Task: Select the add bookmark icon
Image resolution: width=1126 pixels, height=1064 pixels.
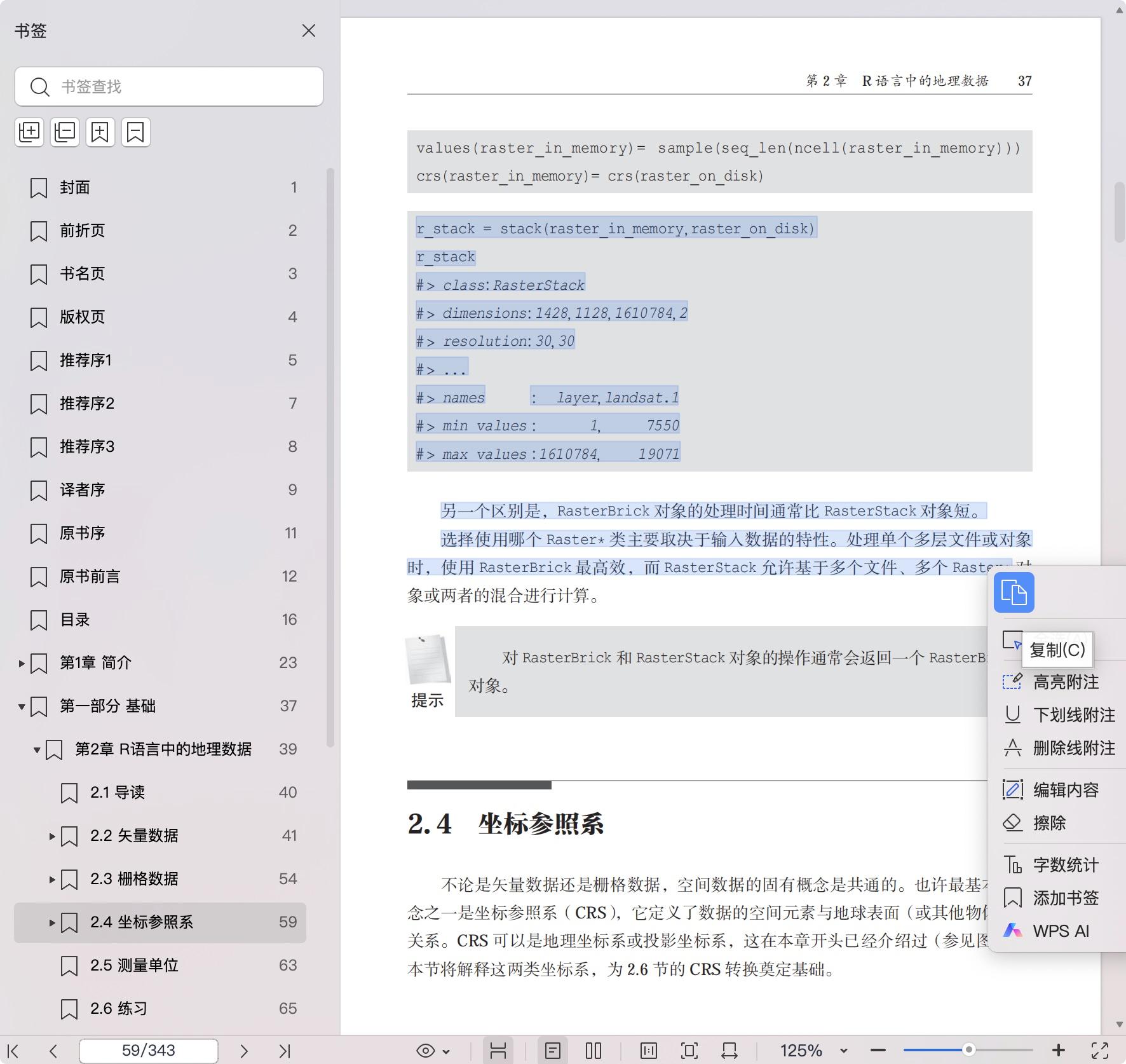Action: point(100,132)
